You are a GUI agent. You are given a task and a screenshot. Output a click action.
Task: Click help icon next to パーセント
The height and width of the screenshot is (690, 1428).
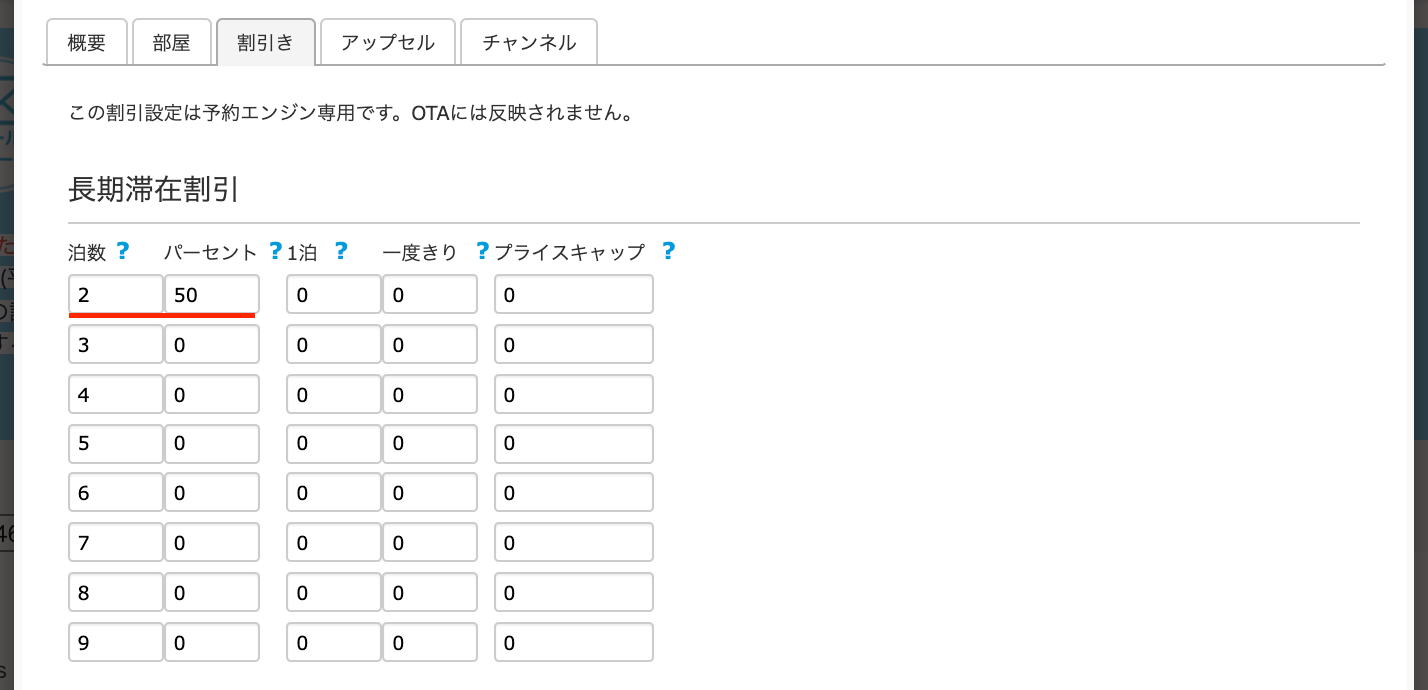pos(276,251)
